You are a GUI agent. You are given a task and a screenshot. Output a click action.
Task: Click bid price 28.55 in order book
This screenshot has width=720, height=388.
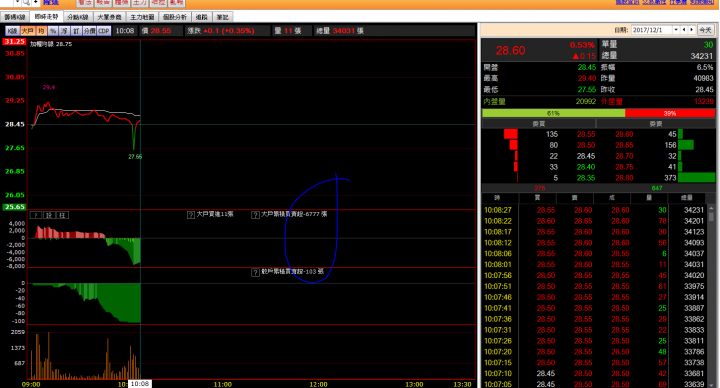tap(586, 134)
